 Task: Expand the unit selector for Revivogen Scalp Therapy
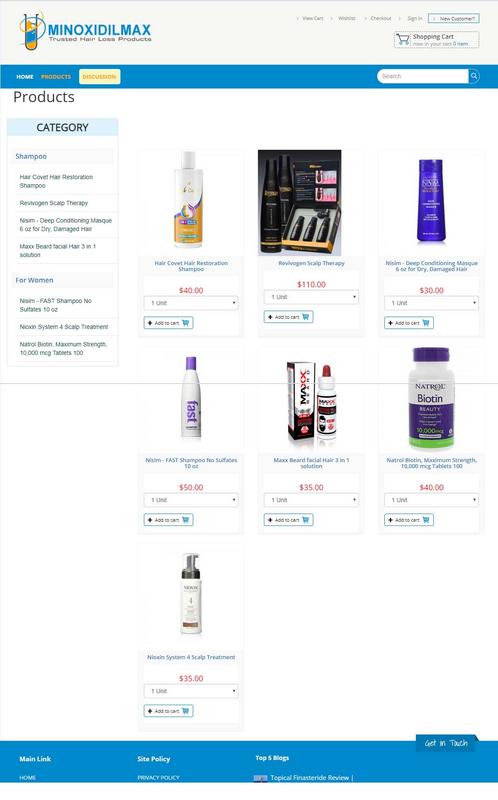pyautogui.click(x=311, y=297)
